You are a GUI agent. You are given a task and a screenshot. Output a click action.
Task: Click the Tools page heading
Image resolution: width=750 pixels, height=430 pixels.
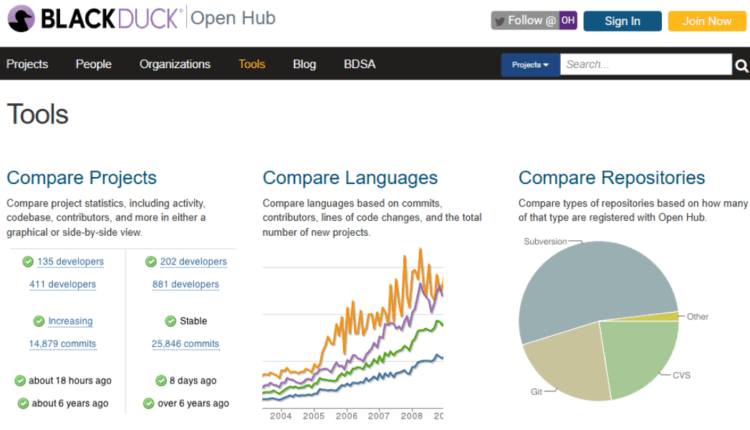[x=38, y=114]
